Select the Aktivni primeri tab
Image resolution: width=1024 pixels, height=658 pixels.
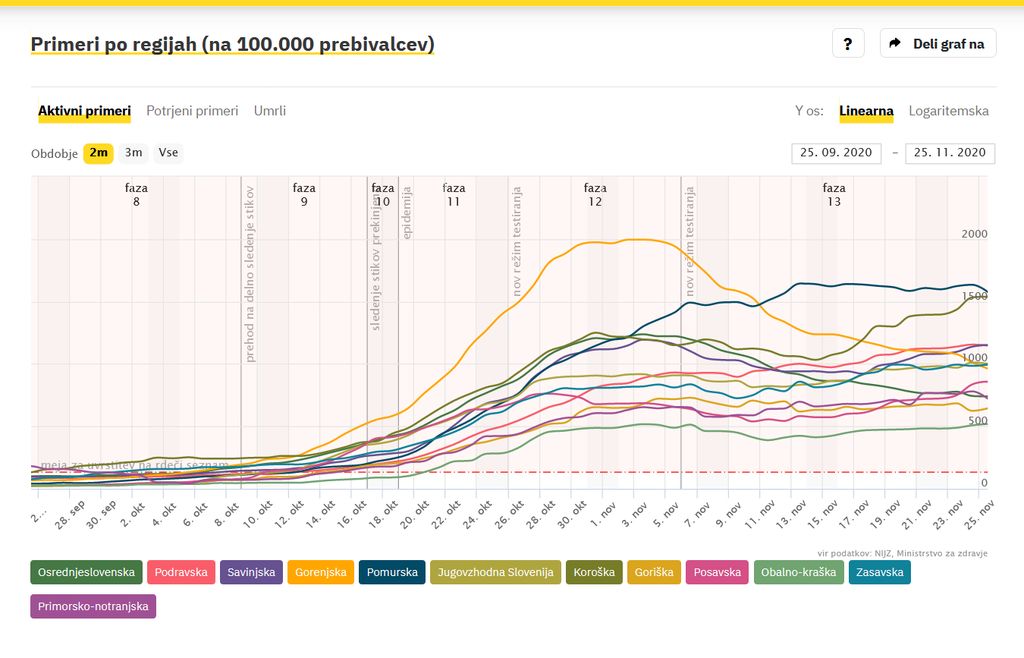84,111
